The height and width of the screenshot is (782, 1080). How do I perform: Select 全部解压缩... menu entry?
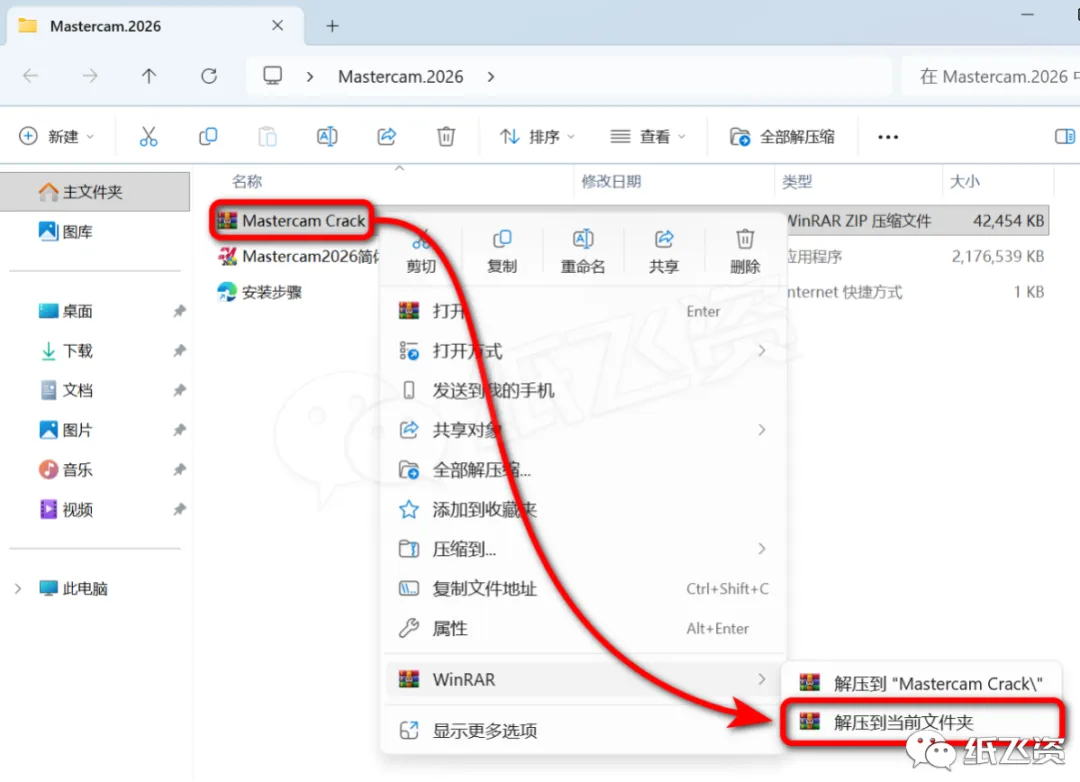point(584,471)
